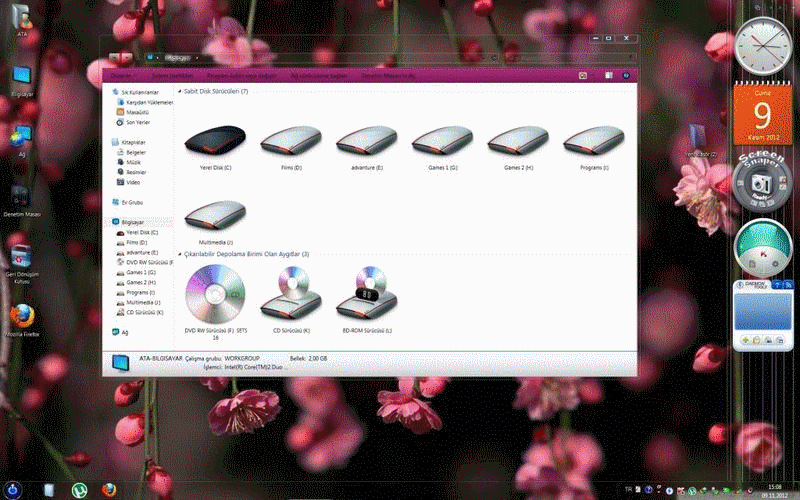Click the Screen Snaper camera gadget
This screenshot has width=800, height=500.
pyautogui.click(x=762, y=182)
